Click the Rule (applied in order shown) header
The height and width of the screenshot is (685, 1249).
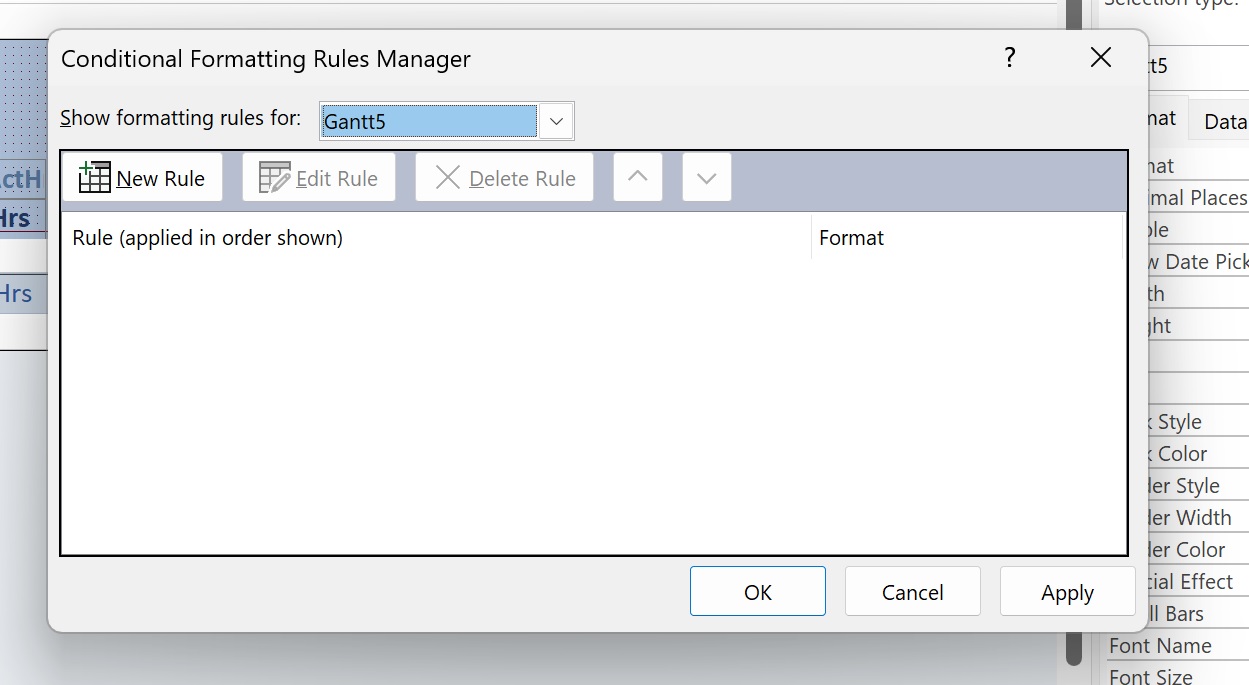click(208, 238)
